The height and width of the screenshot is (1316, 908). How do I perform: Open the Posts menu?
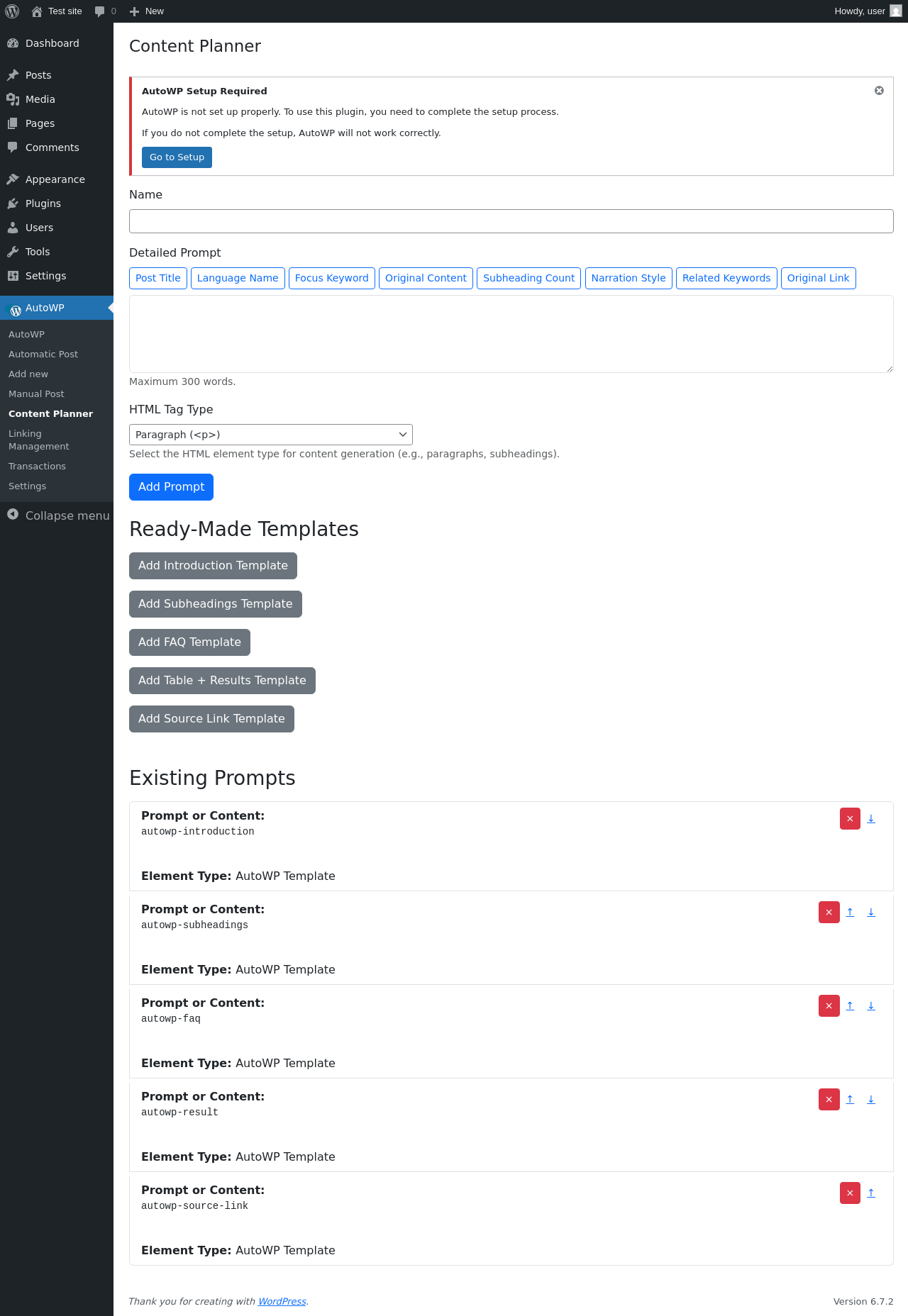click(57, 75)
